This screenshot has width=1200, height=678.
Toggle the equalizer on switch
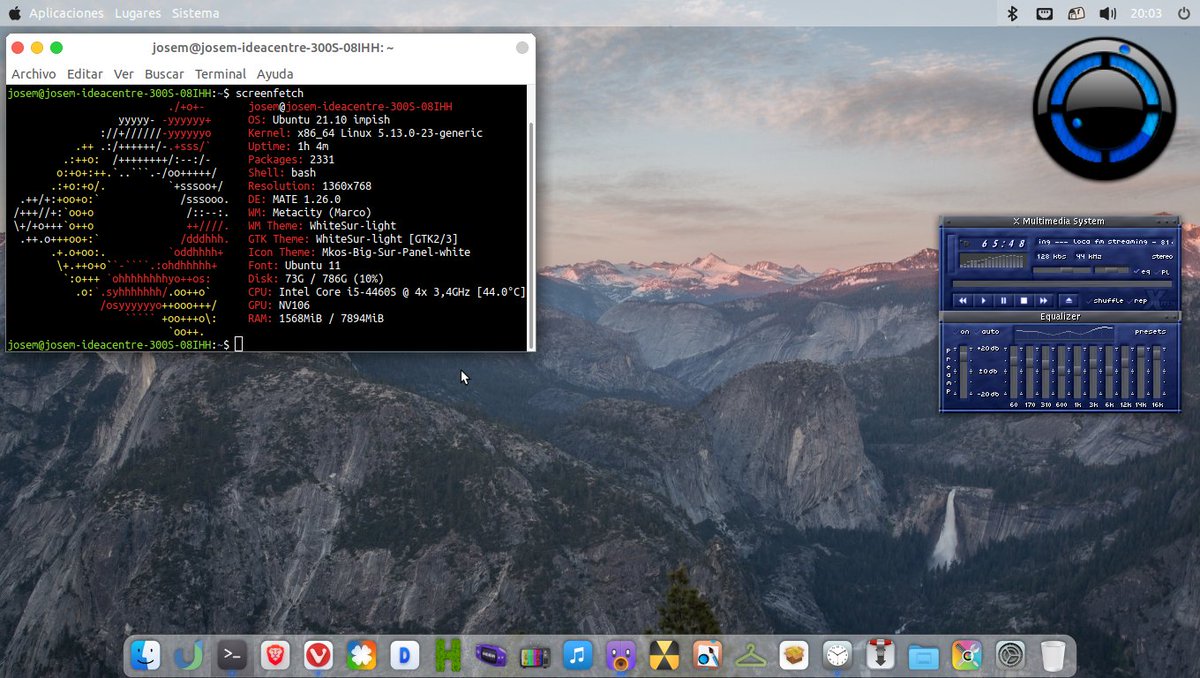(962, 332)
